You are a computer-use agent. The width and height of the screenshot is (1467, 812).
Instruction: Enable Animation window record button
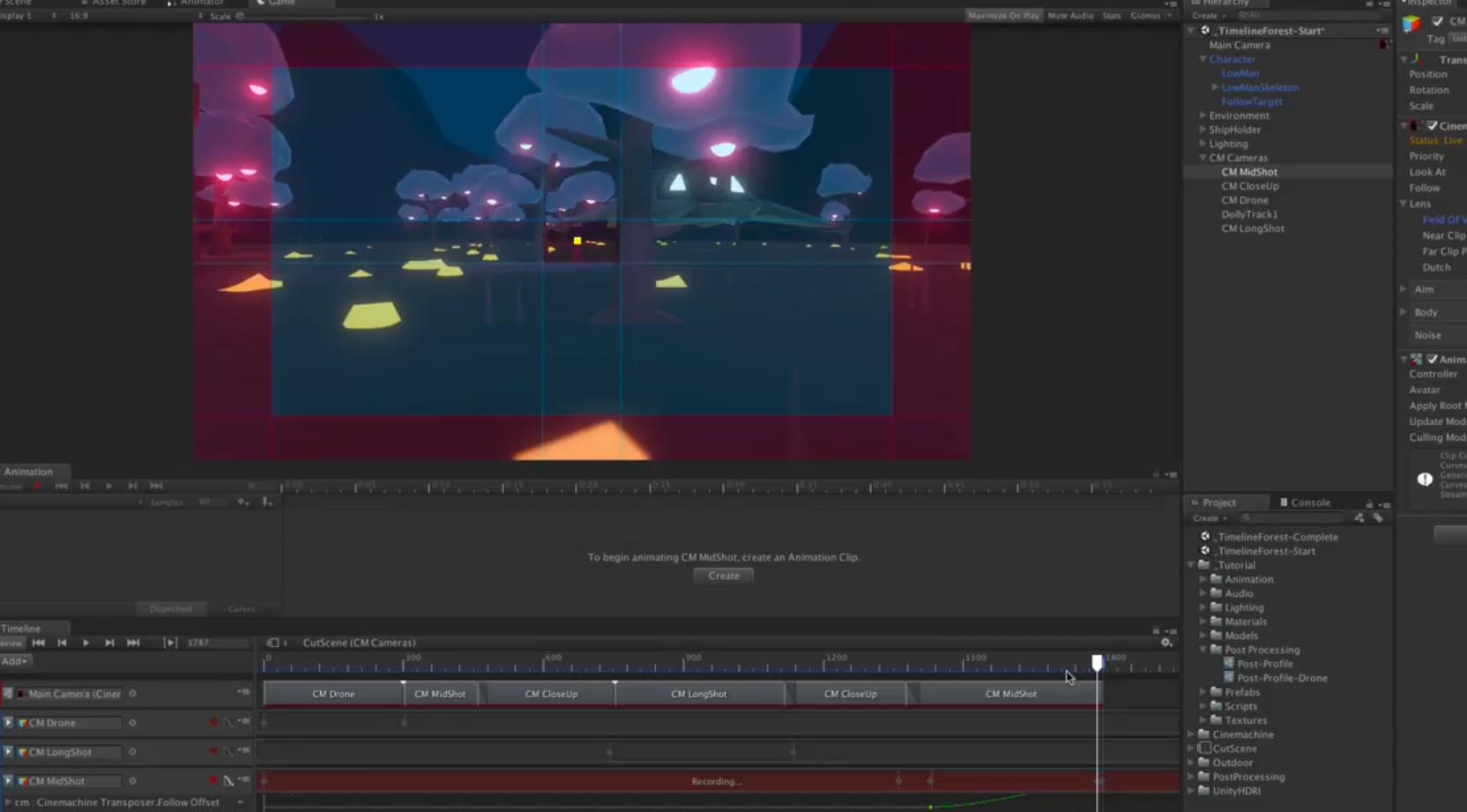[x=37, y=486]
